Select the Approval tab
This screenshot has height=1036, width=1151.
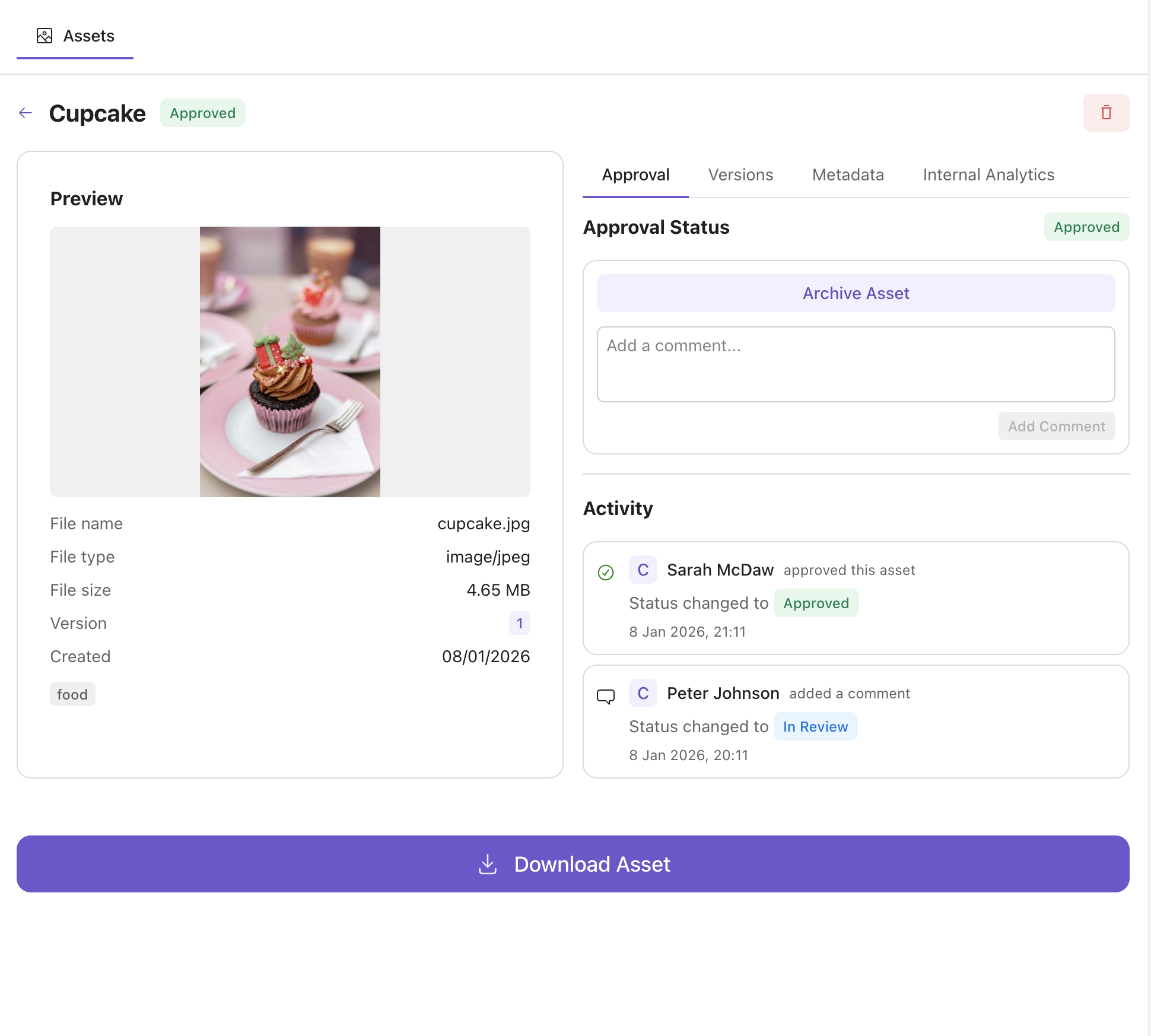(x=635, y=175)
